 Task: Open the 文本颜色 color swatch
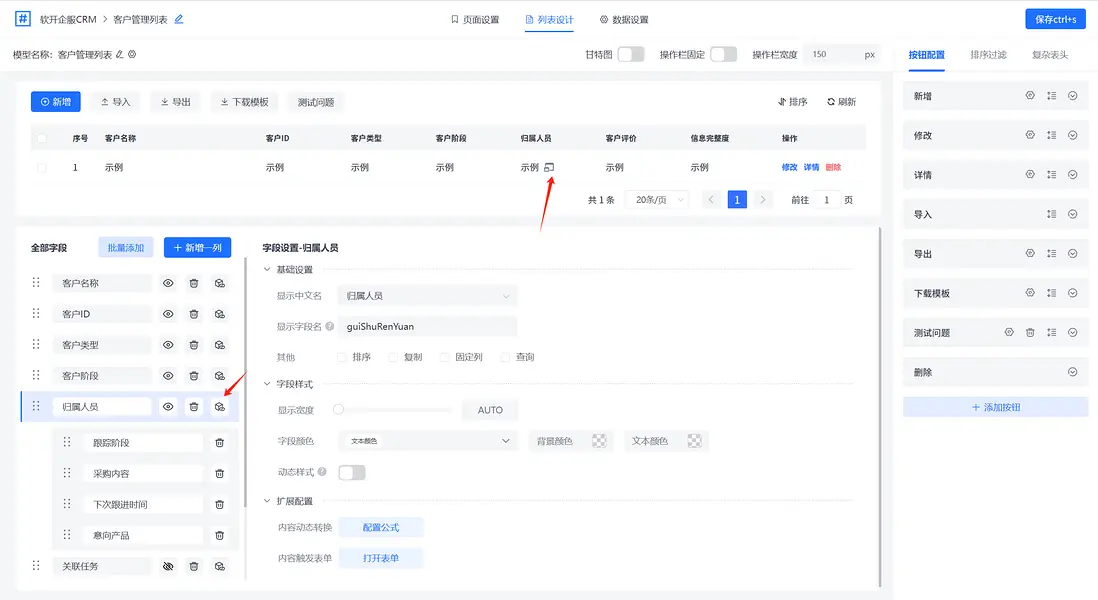click(x=694, y=441)
